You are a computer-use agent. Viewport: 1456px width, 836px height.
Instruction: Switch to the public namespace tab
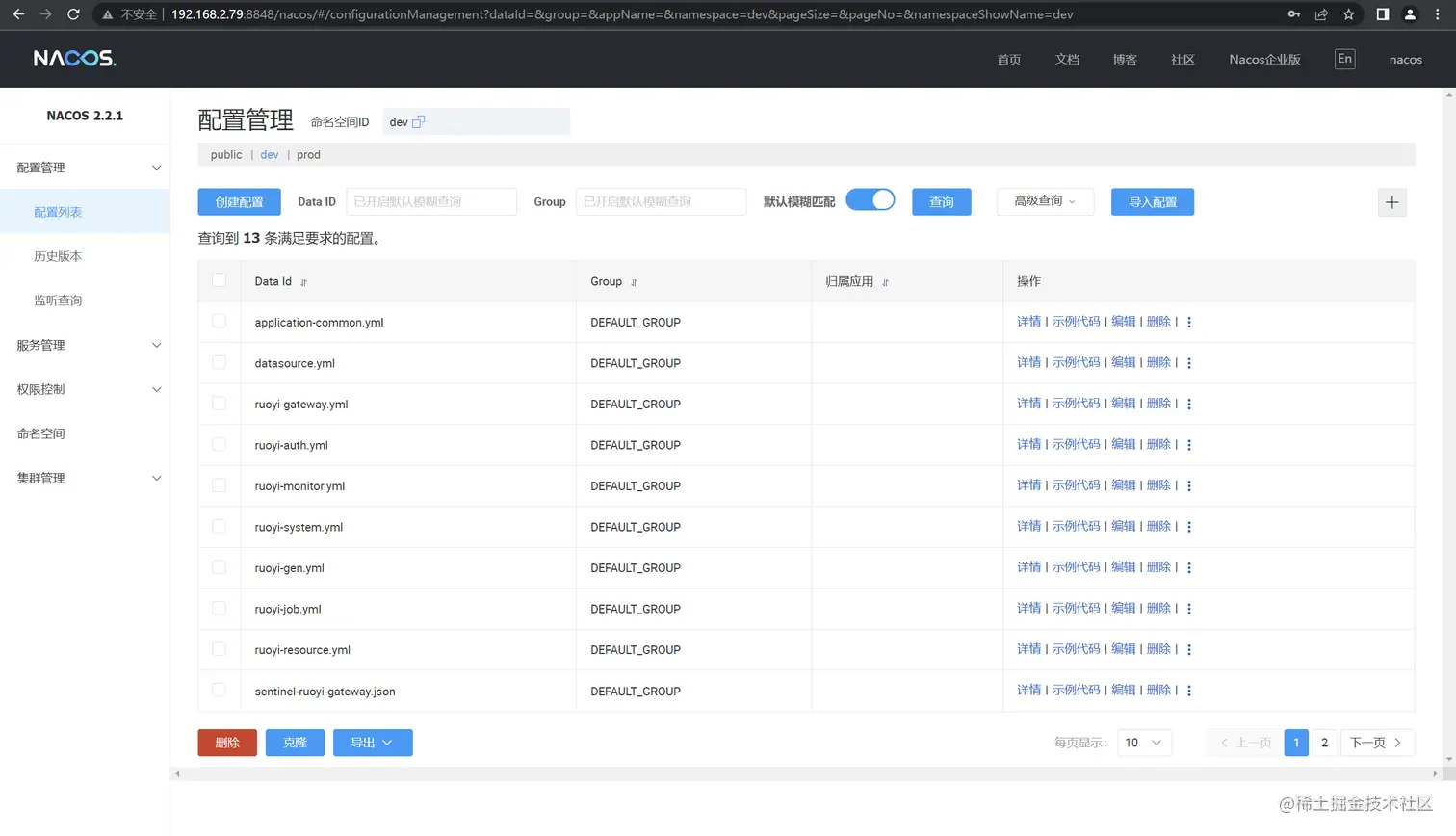226,155
